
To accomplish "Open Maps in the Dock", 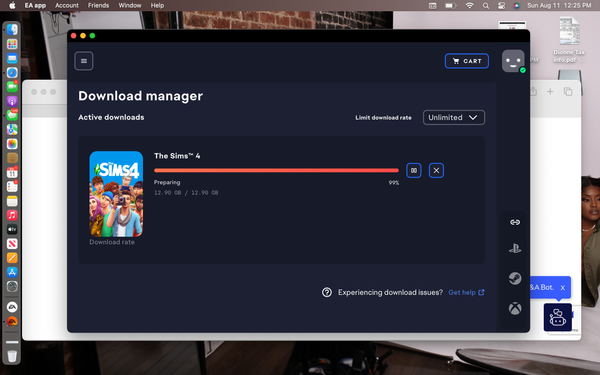I will pos(12,129).
